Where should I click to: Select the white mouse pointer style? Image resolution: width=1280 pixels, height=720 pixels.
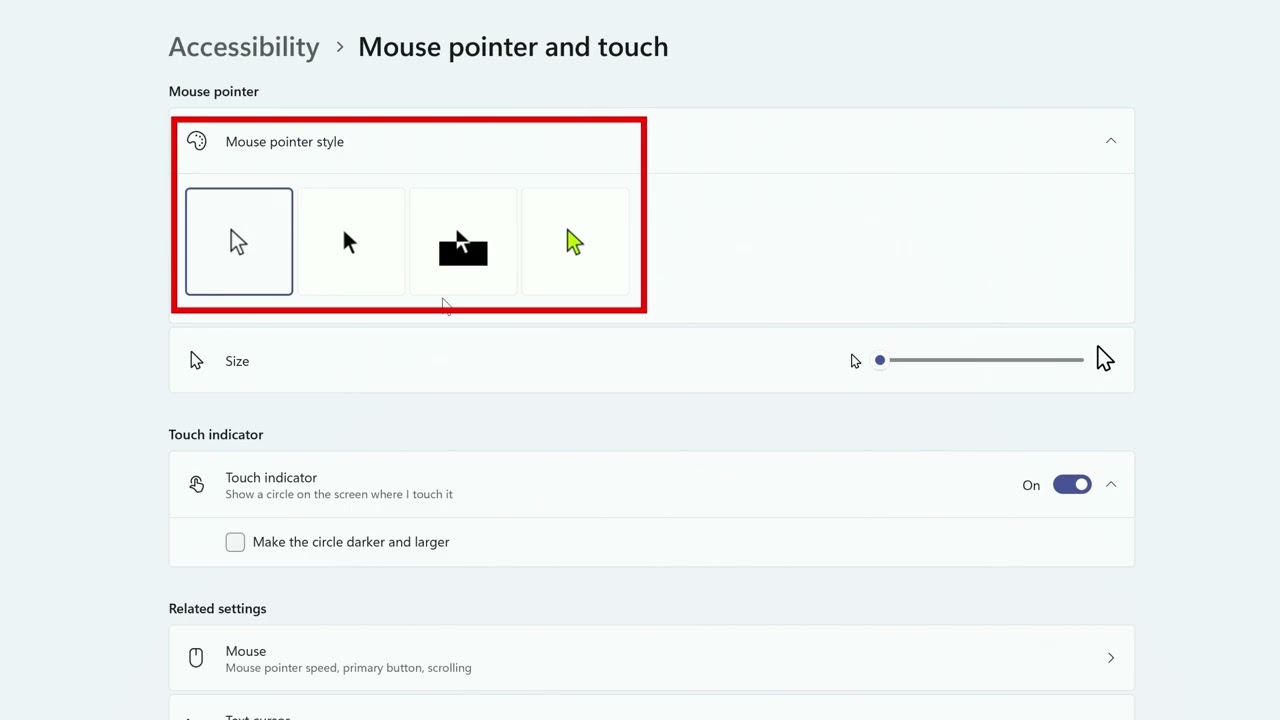[239, 242]
